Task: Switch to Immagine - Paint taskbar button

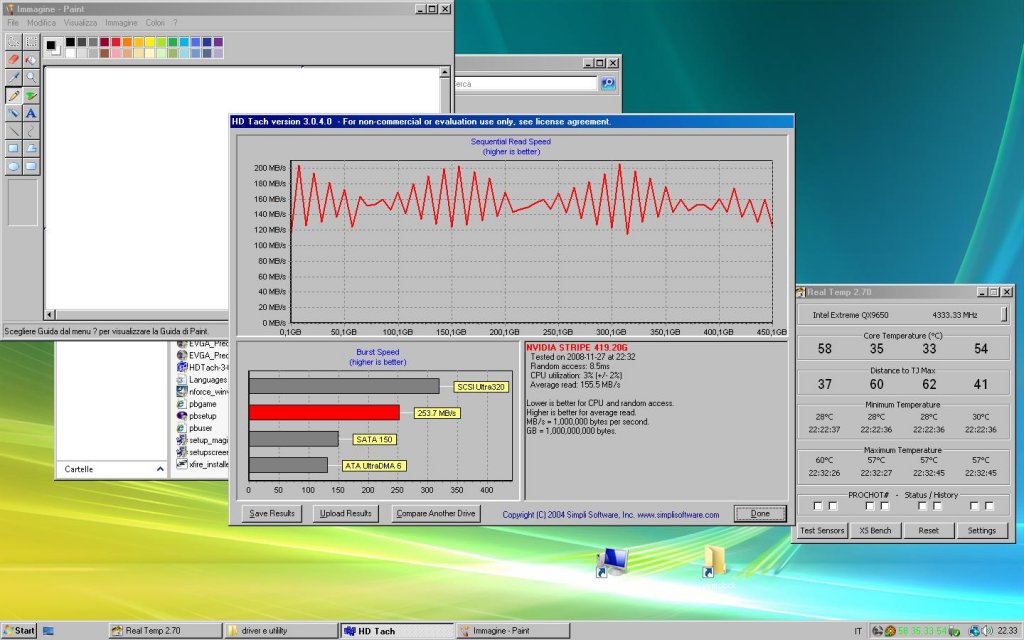Action: point(513,631)
